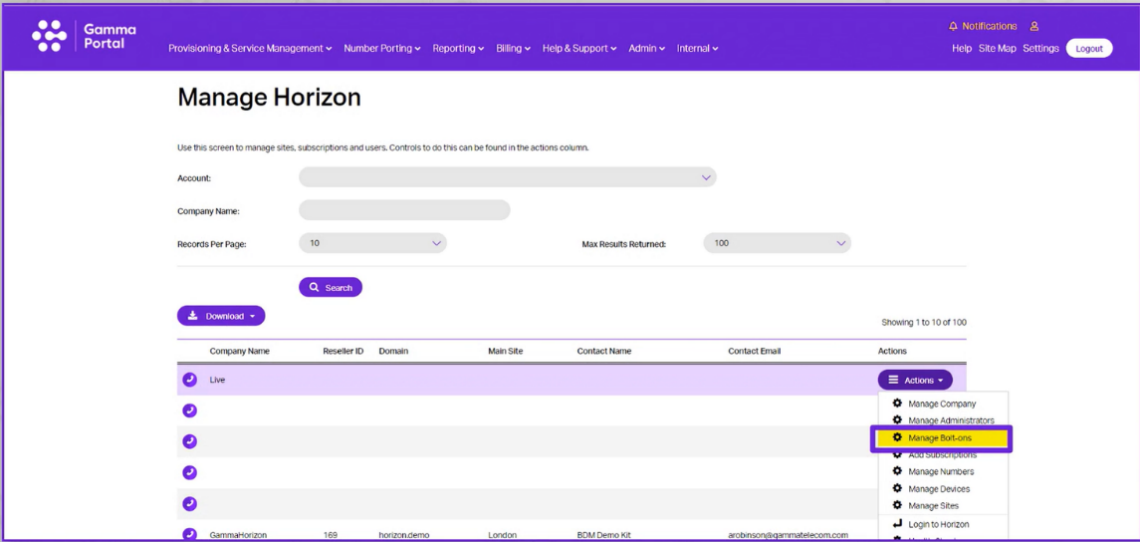Open Provisioning & Service Management menu
The image size is (1140, 542).
point(250,49)
